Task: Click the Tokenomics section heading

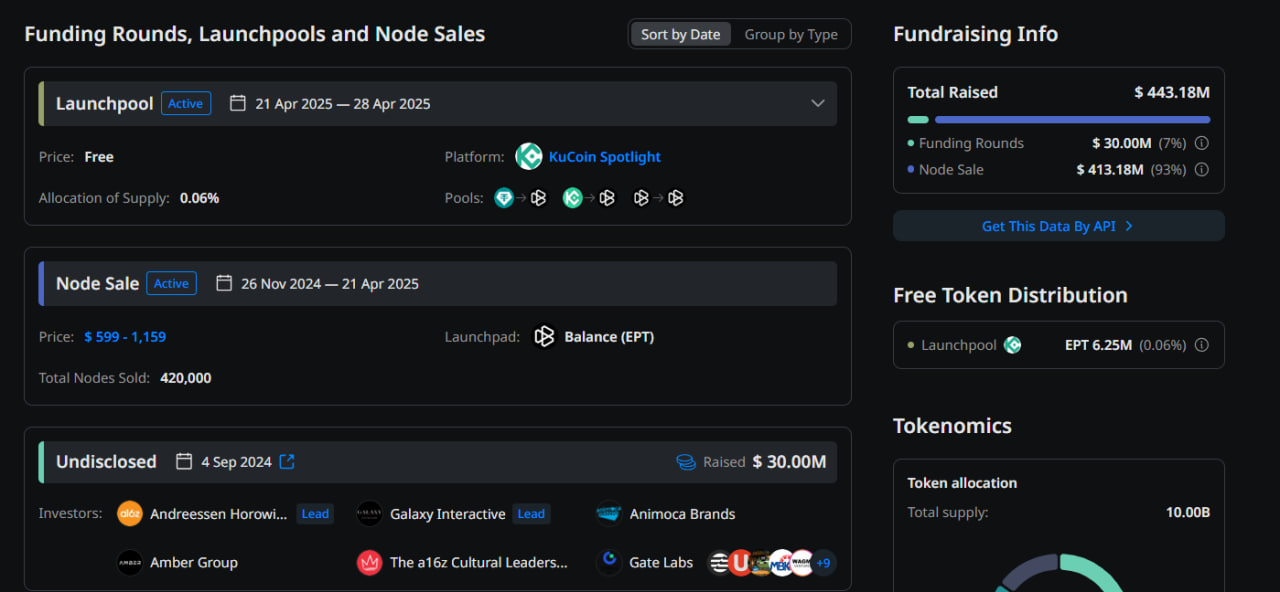Action: pos(952,425)
